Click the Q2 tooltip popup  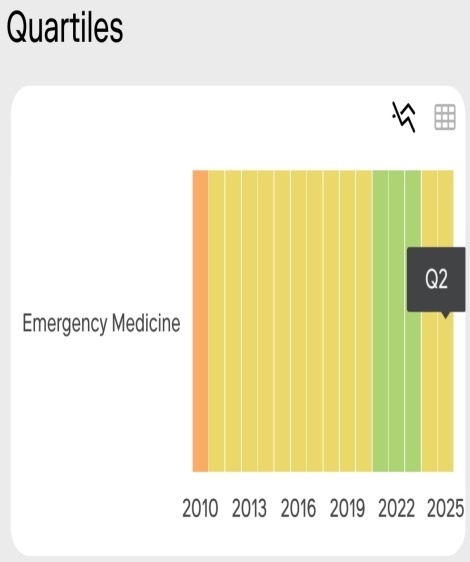click(436, 280)
